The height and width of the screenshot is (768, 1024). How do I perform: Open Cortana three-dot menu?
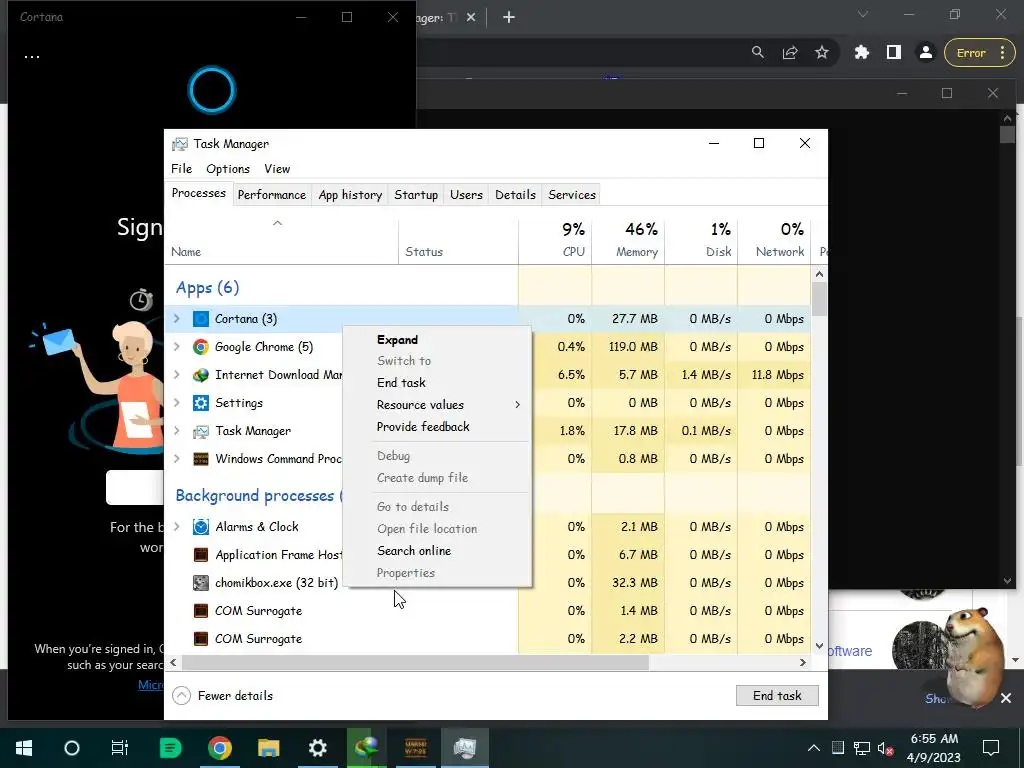pyautogui.click(x=31, y=57)
